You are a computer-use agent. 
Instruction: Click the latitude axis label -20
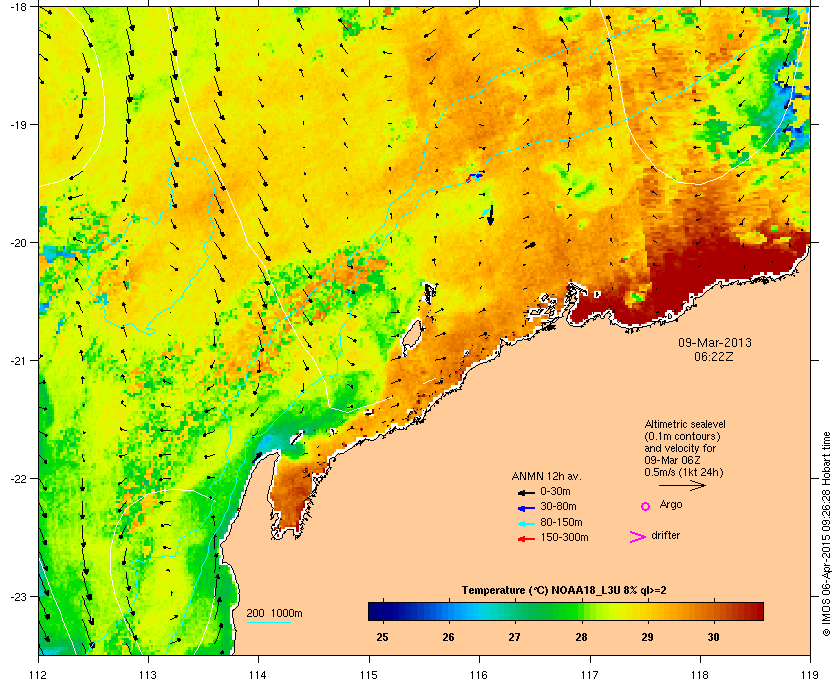point(18,243)
